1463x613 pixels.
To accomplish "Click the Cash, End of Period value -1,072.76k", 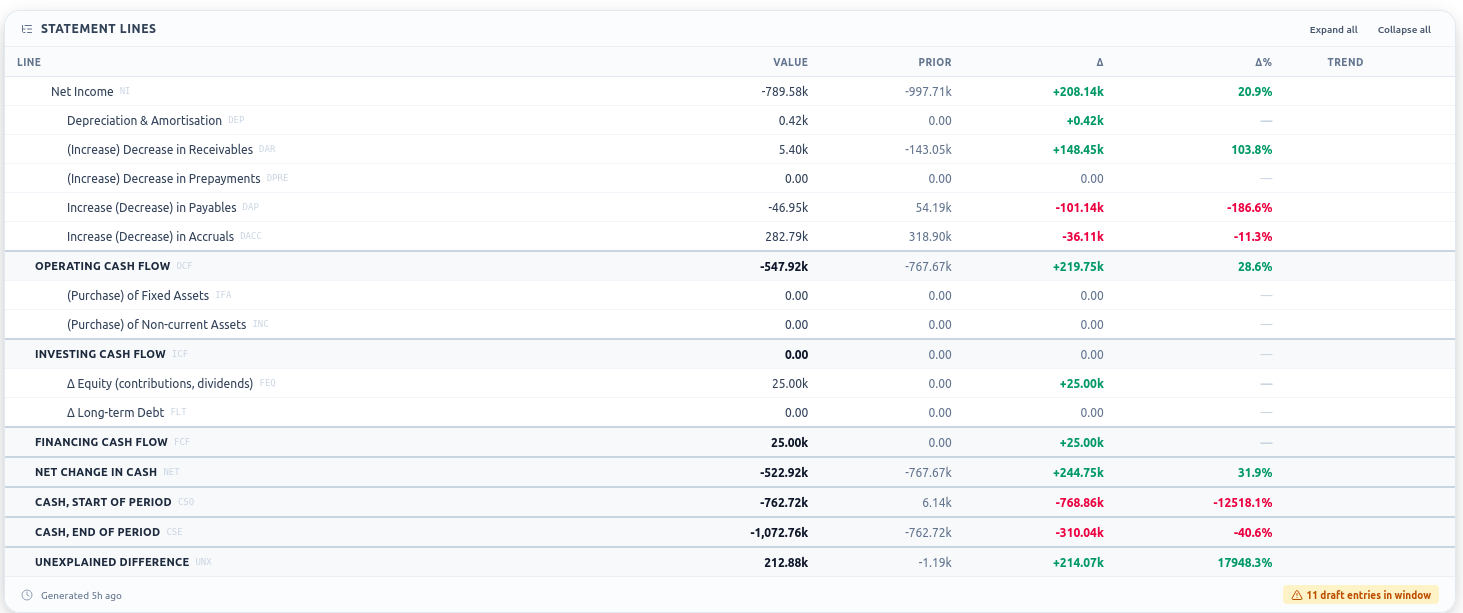I will coord(779,532).
